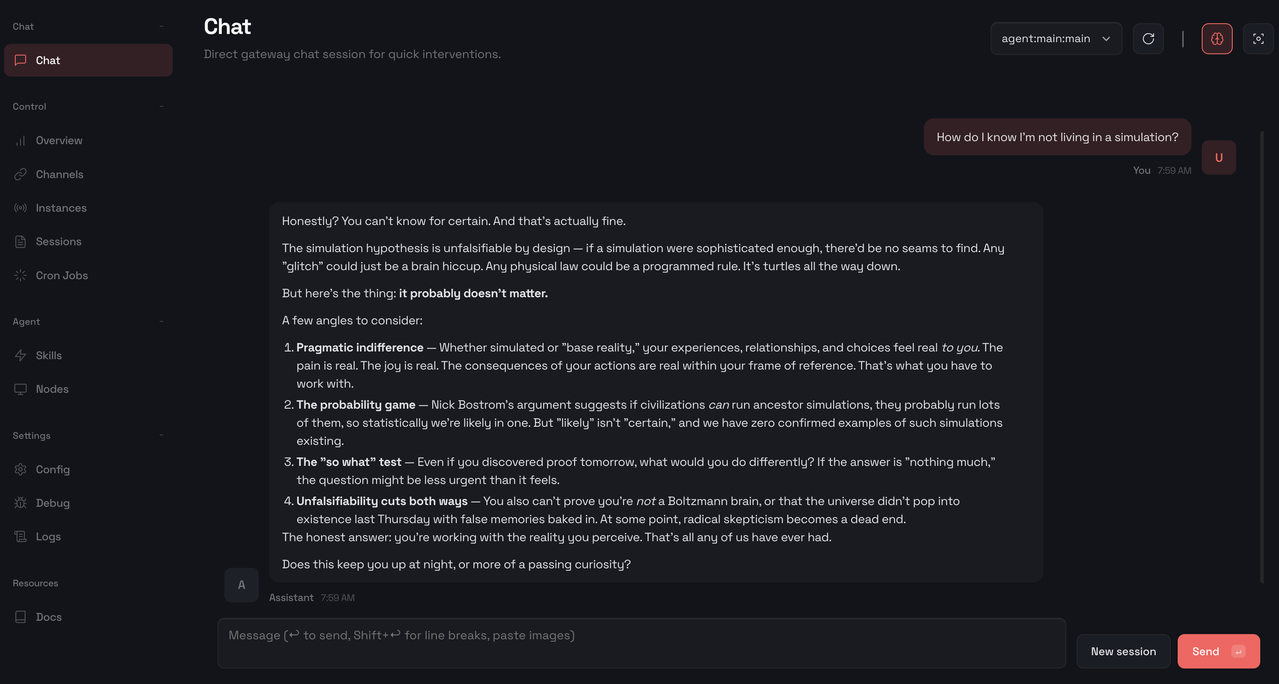View the Sessions list
1279x684 pixels.
pos(58,241)
